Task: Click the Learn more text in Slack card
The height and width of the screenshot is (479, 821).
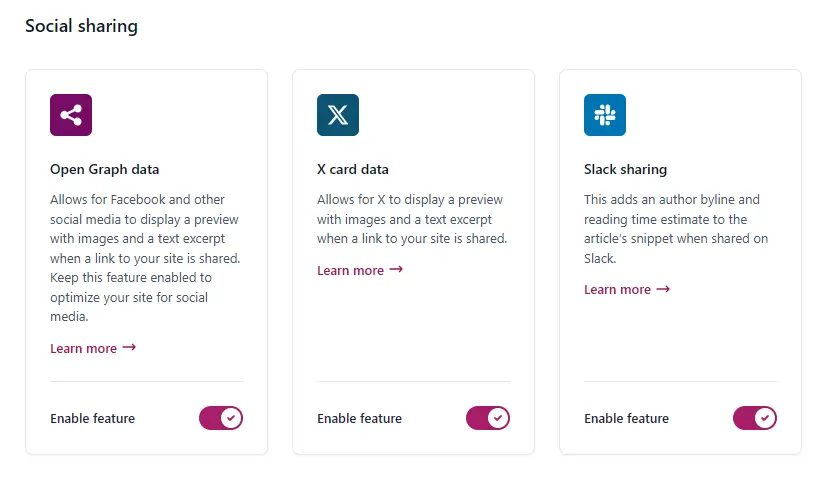Action: point(617,290)
